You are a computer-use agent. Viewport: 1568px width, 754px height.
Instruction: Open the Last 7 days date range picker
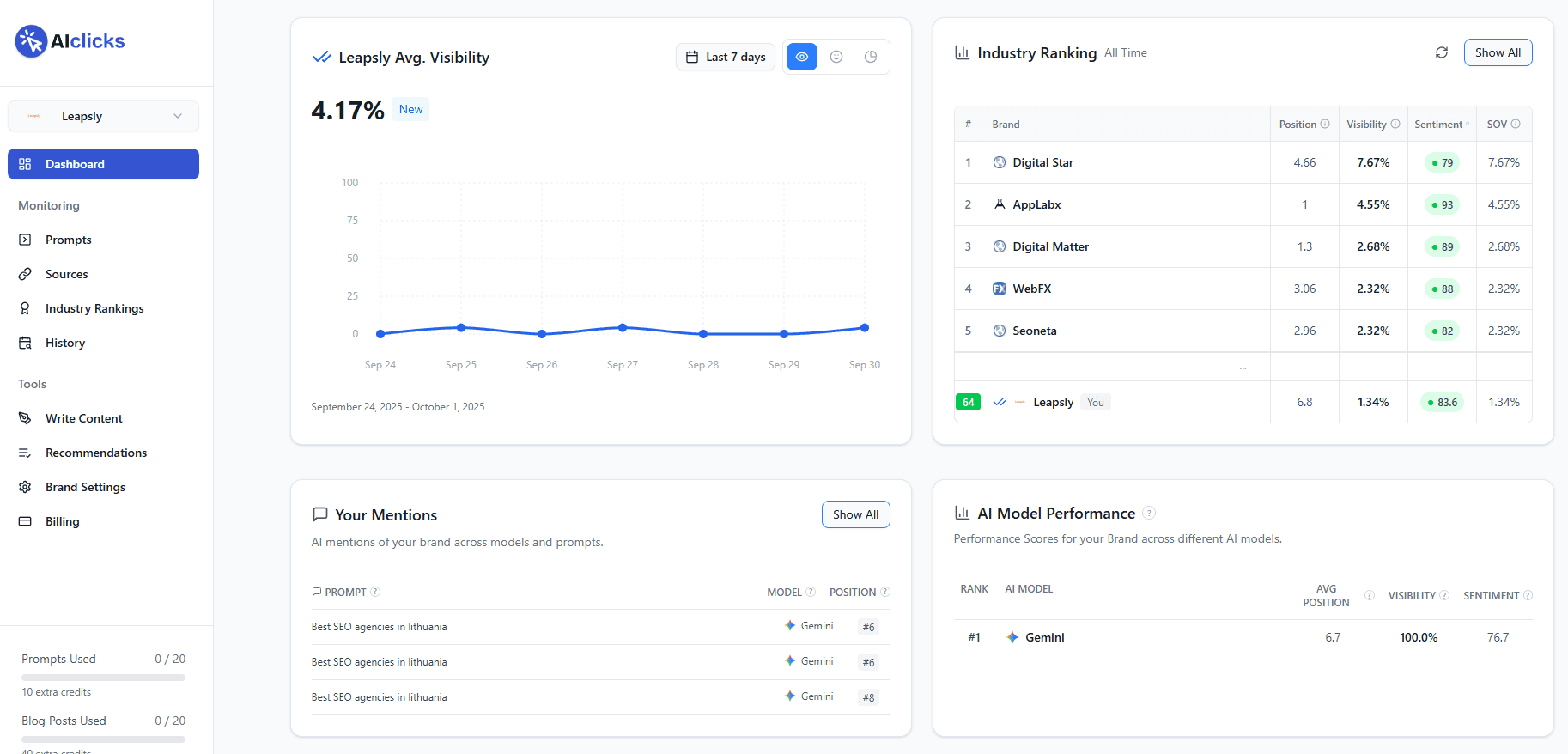click(x=726, y=57)
